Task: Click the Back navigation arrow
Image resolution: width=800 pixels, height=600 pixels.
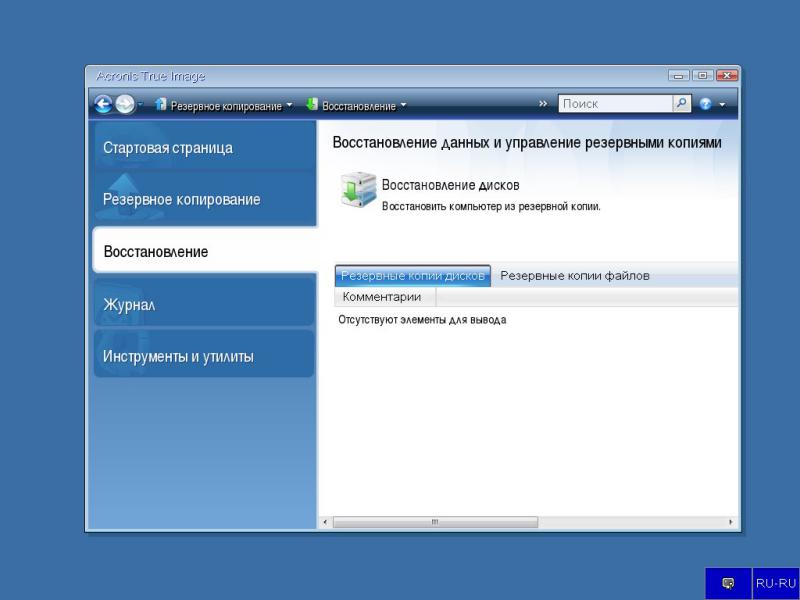Action: [x=103, y=104]
